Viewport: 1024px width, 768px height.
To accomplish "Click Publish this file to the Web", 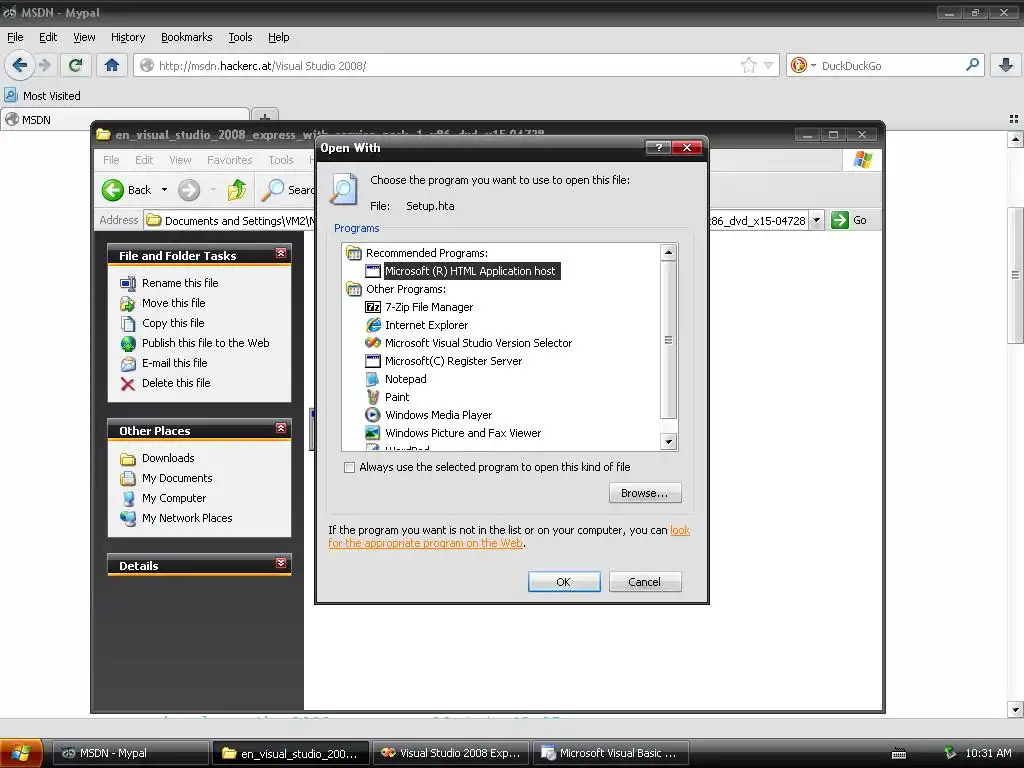I will coord(205,343).
